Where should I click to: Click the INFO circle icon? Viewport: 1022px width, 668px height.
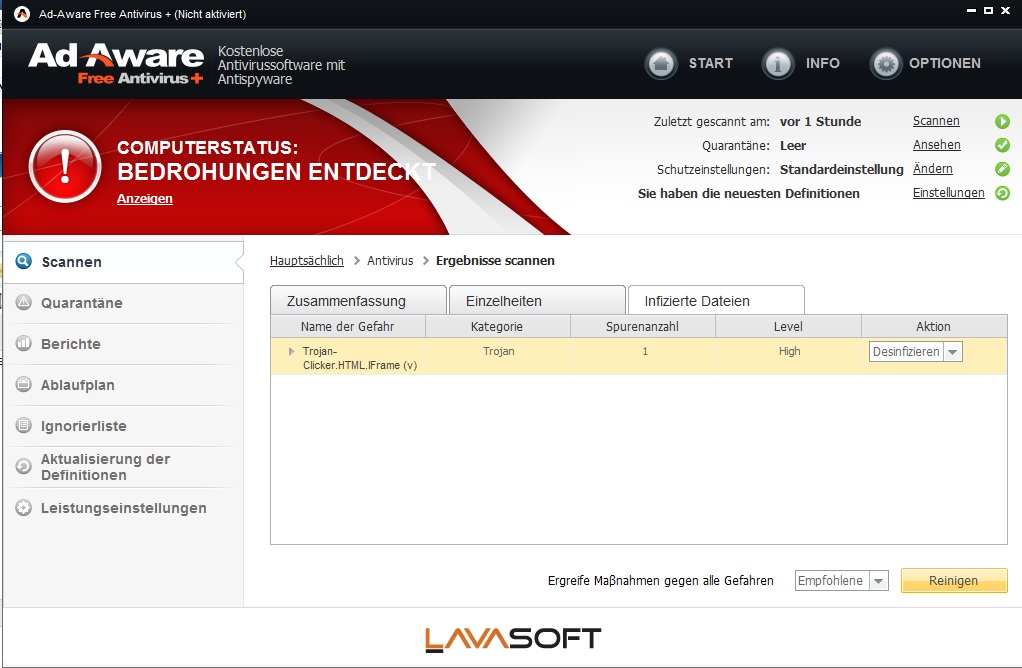pyautogui.click(x=778, y=64)
